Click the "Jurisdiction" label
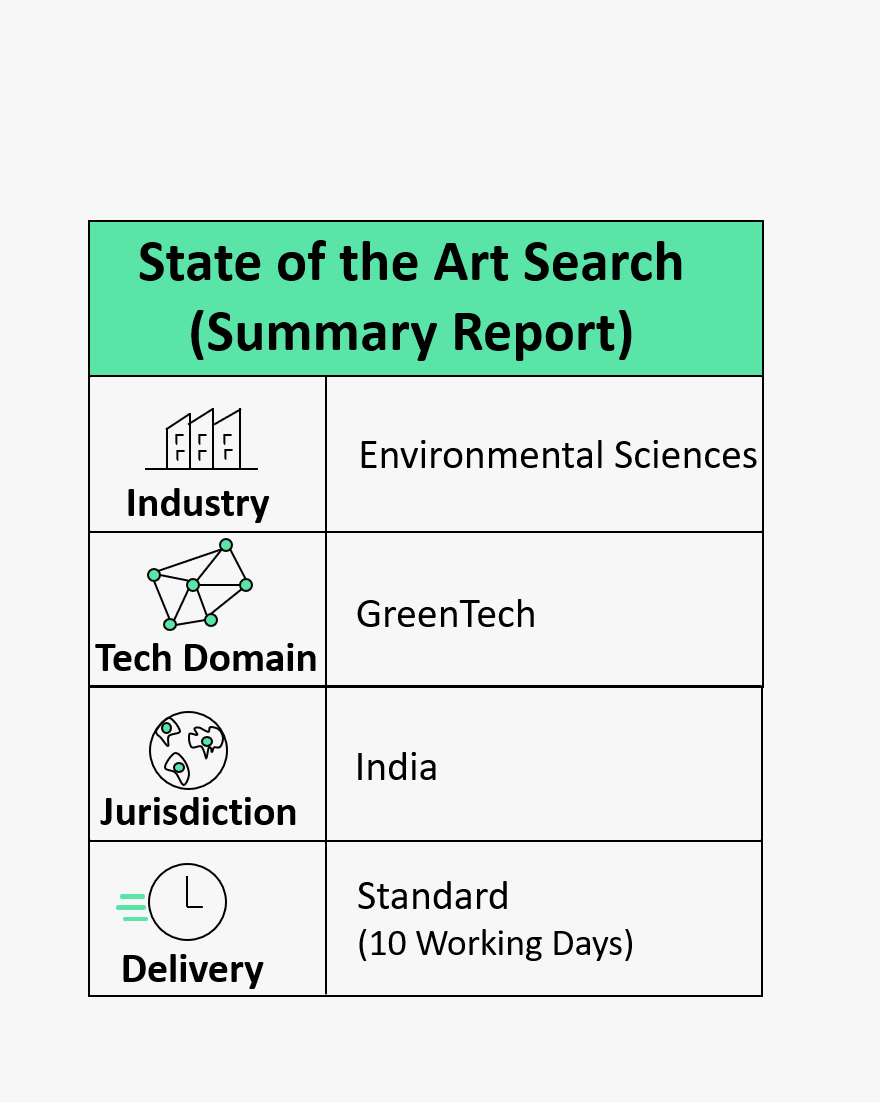Screen dimensions: 880x1102 point(198,811)
